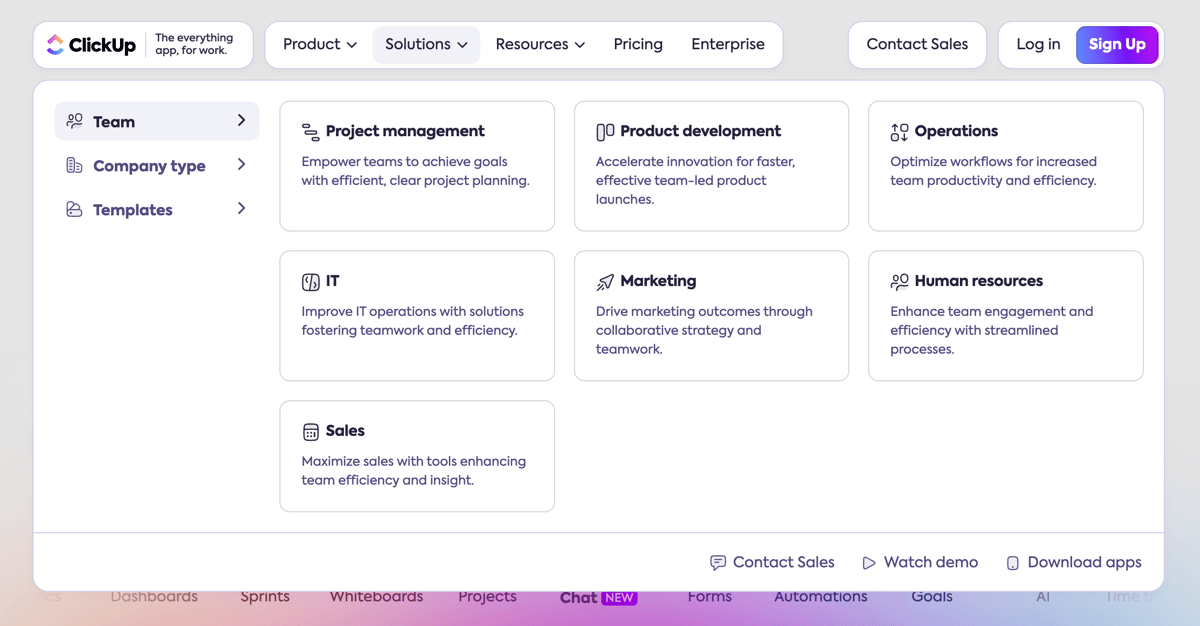Open the Enterprise menu item

click(728, 44)
